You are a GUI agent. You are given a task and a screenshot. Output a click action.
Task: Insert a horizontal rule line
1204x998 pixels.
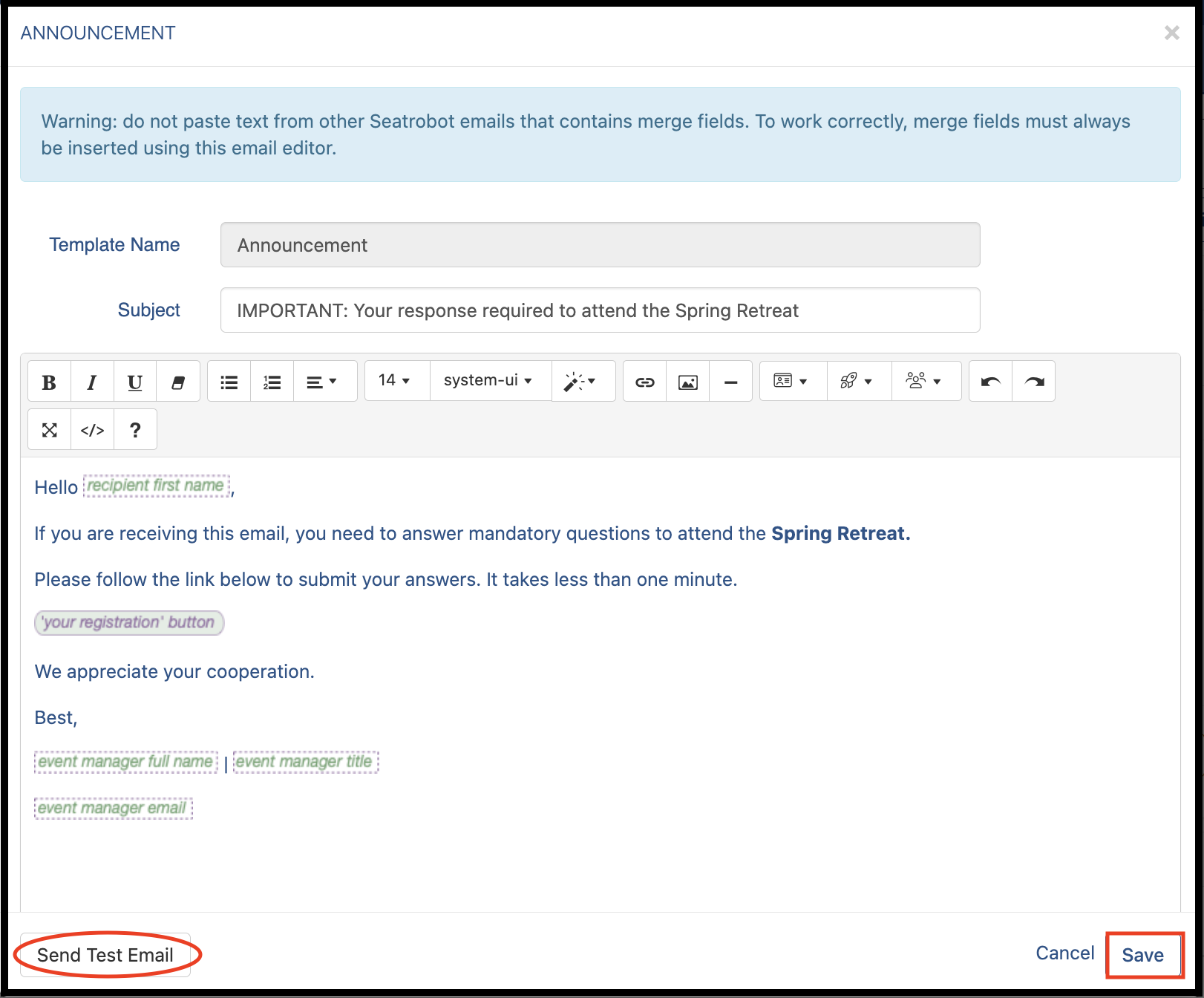click(731, 382)
